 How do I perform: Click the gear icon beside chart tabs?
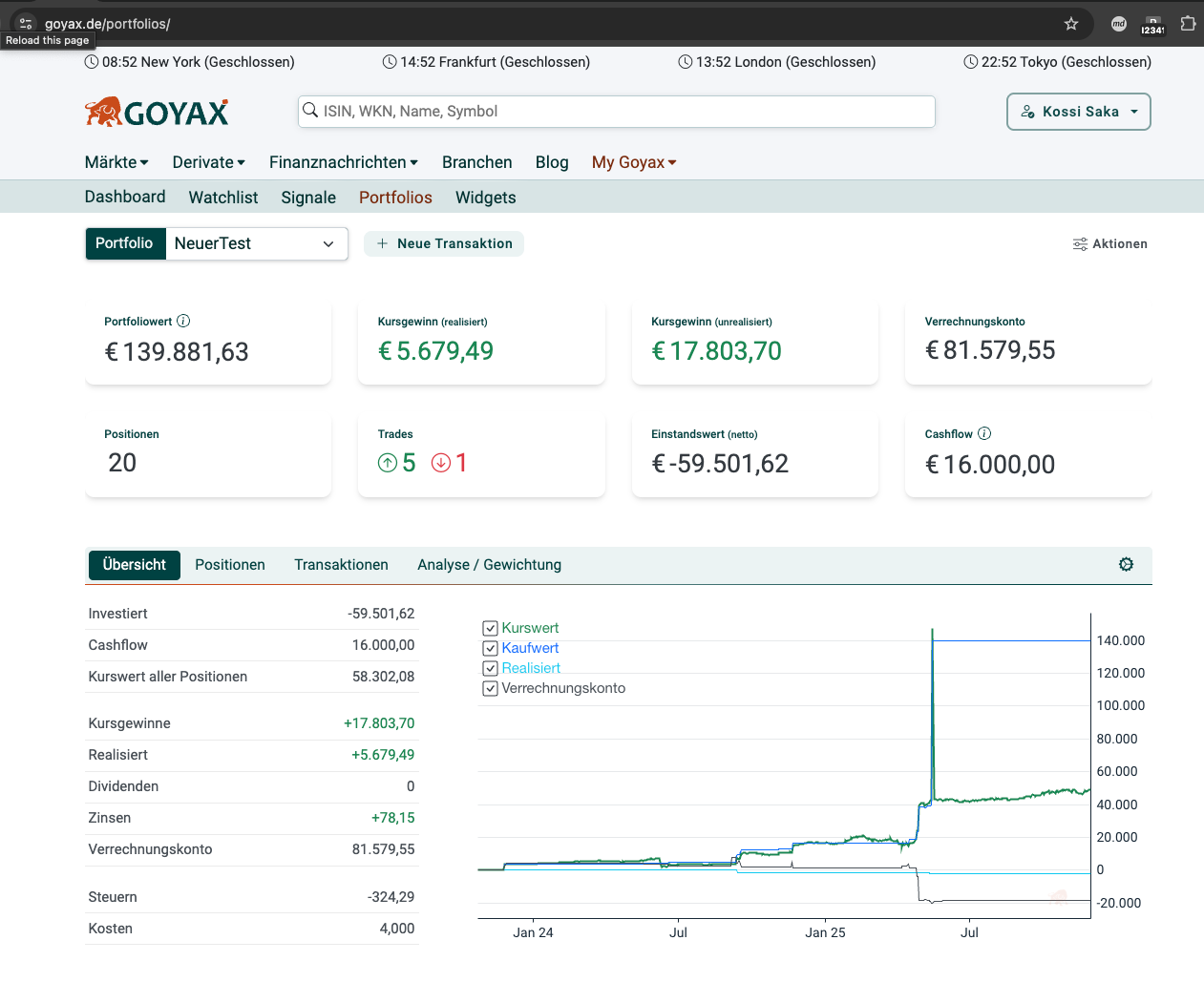click(1126, 564)
